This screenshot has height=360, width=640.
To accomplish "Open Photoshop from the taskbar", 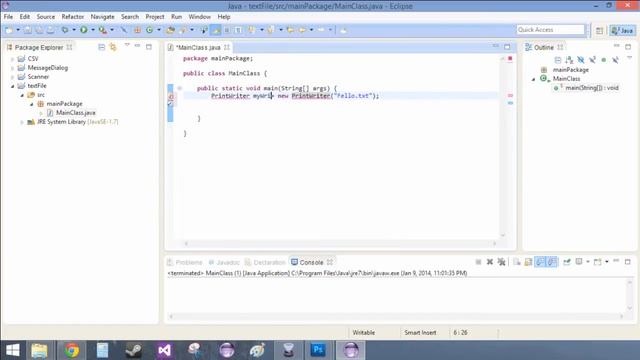I will click(318, 350).
